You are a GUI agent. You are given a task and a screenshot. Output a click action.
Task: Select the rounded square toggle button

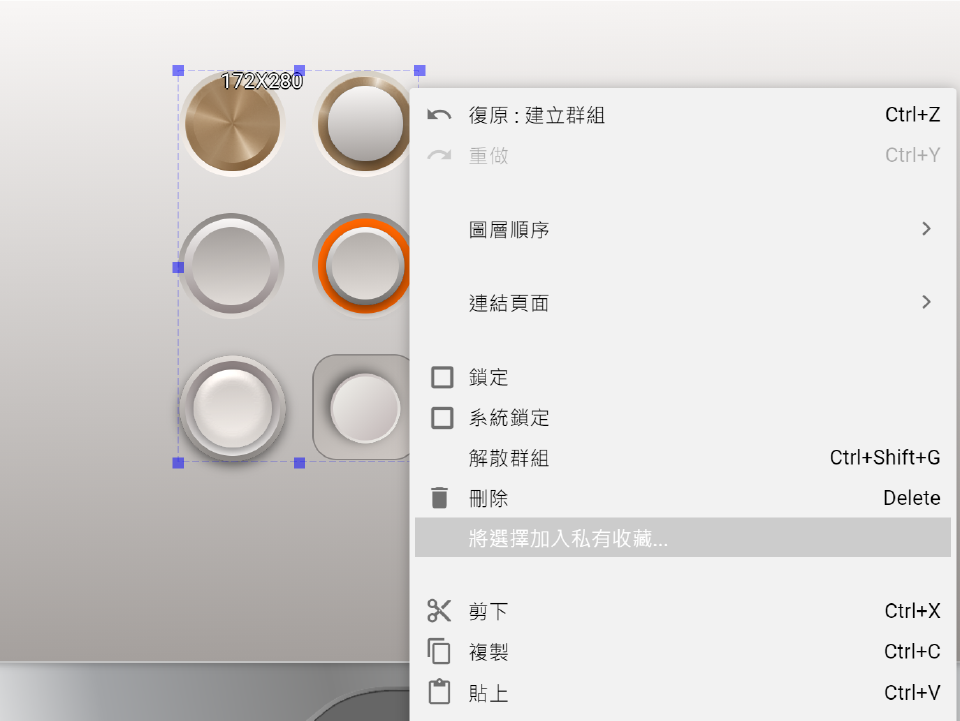click(x=362, y=406)
